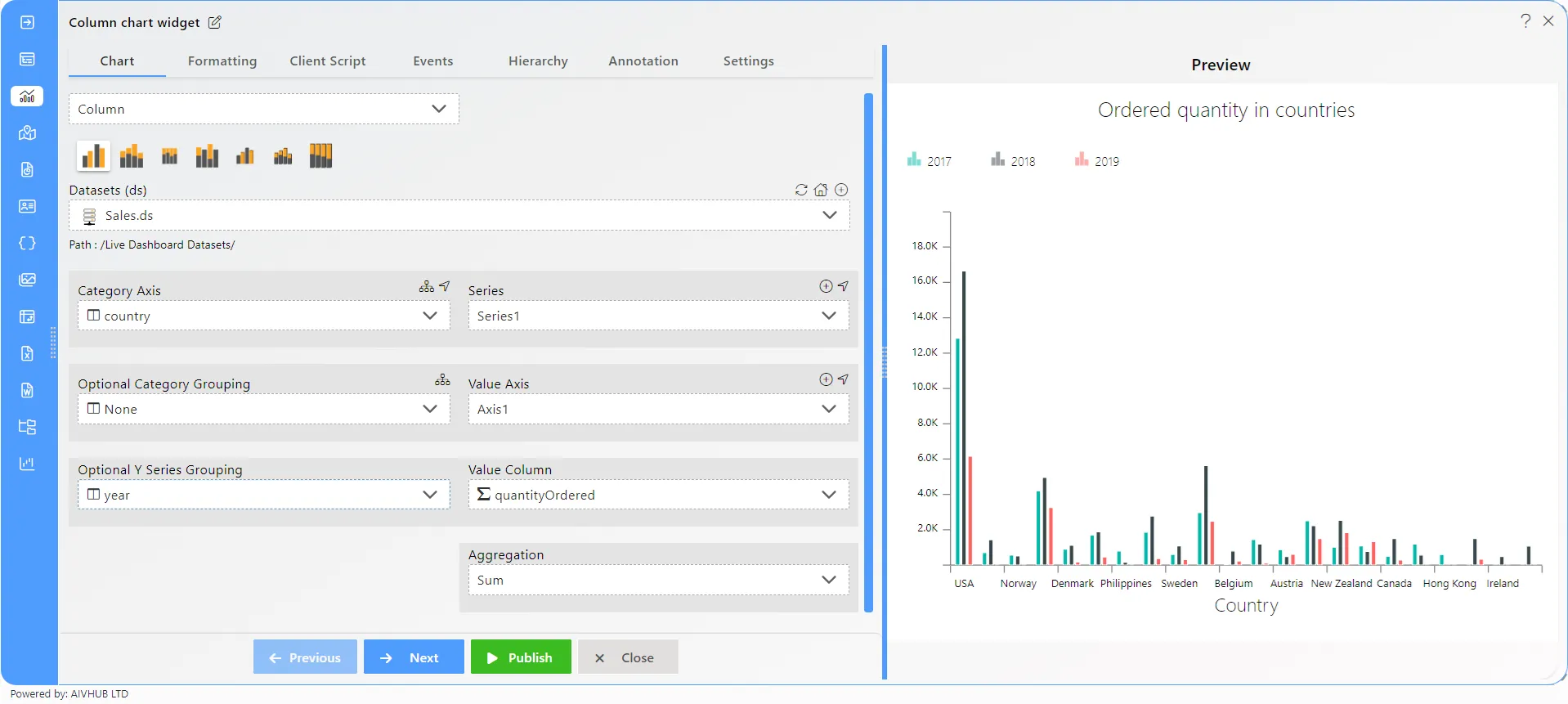The image size is (1568, 704).
Task: Open the Word file icon in sidebar
Action: coord(27,390)
